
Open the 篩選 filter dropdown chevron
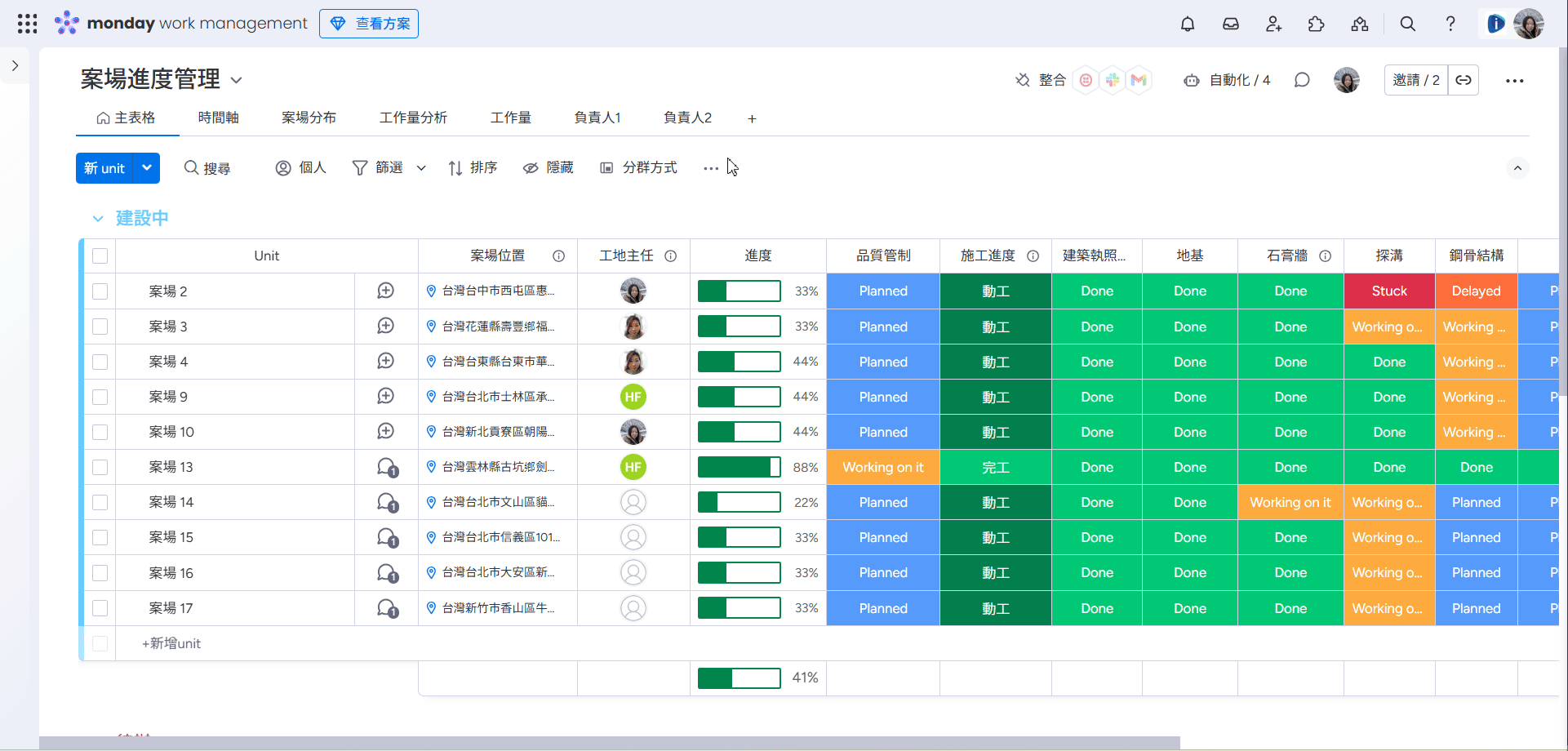pyautogui.click(x=421, y=168)
